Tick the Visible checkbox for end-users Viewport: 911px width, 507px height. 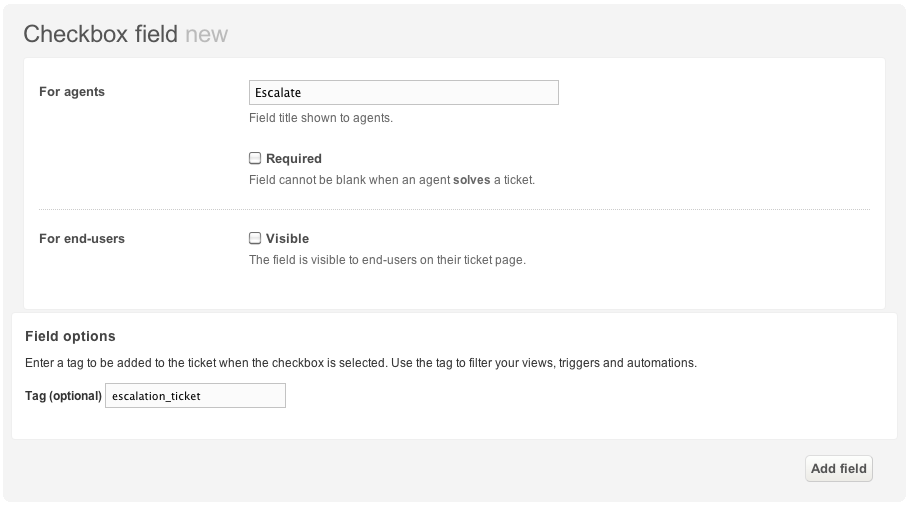point(255,238)
